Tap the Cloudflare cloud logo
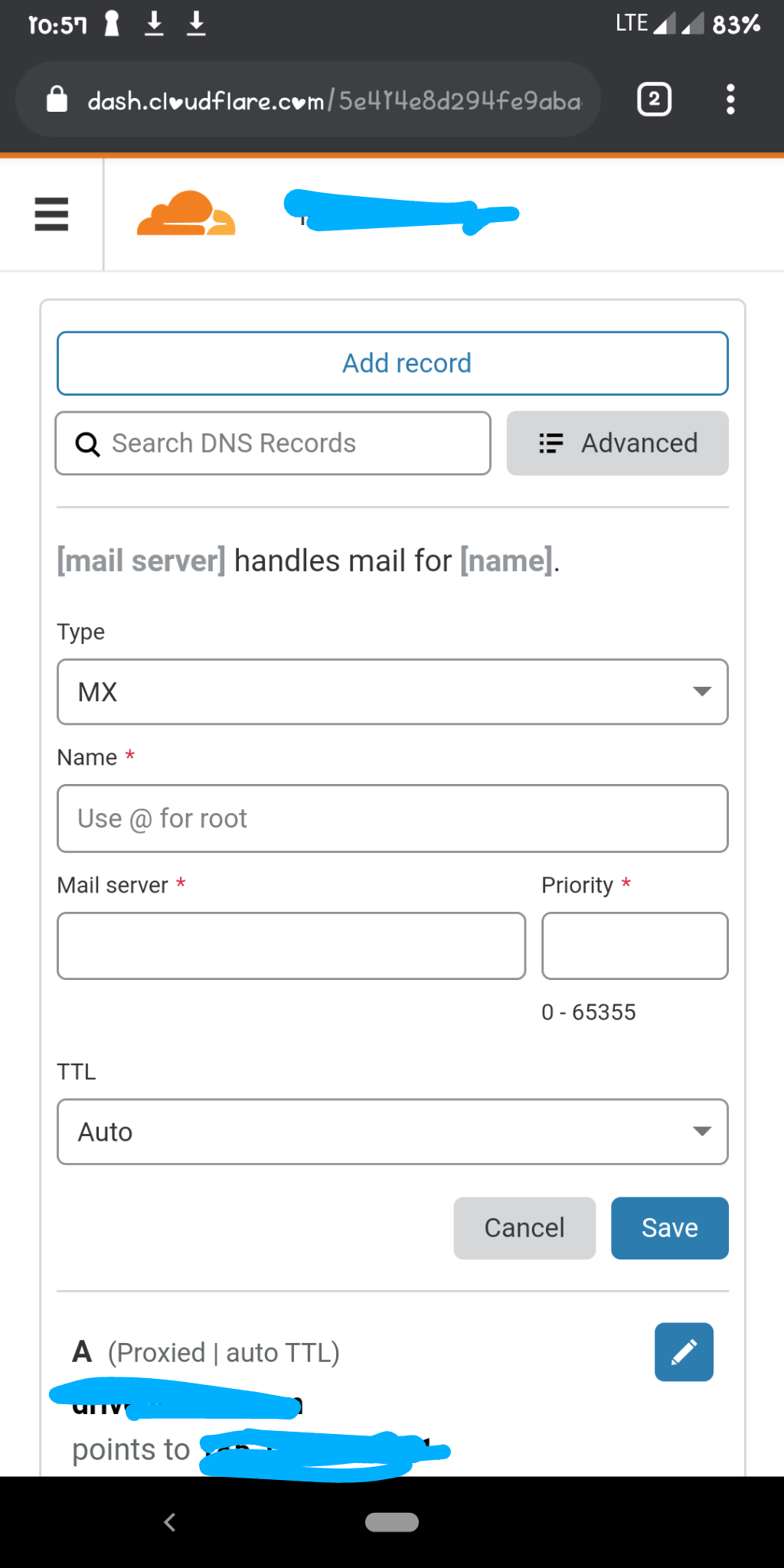 click(186, 214)
